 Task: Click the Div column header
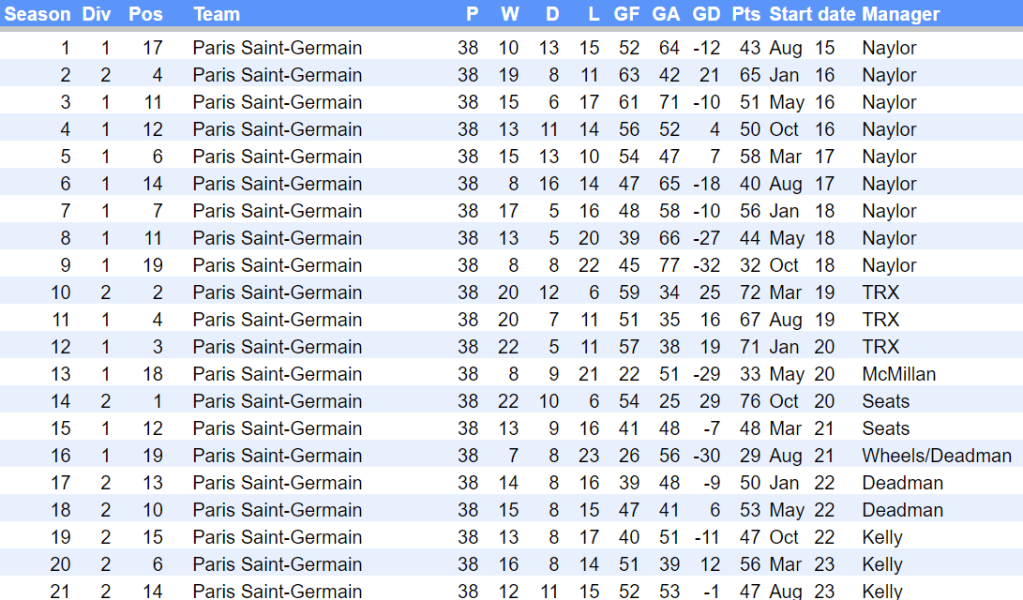coord(97,14)
